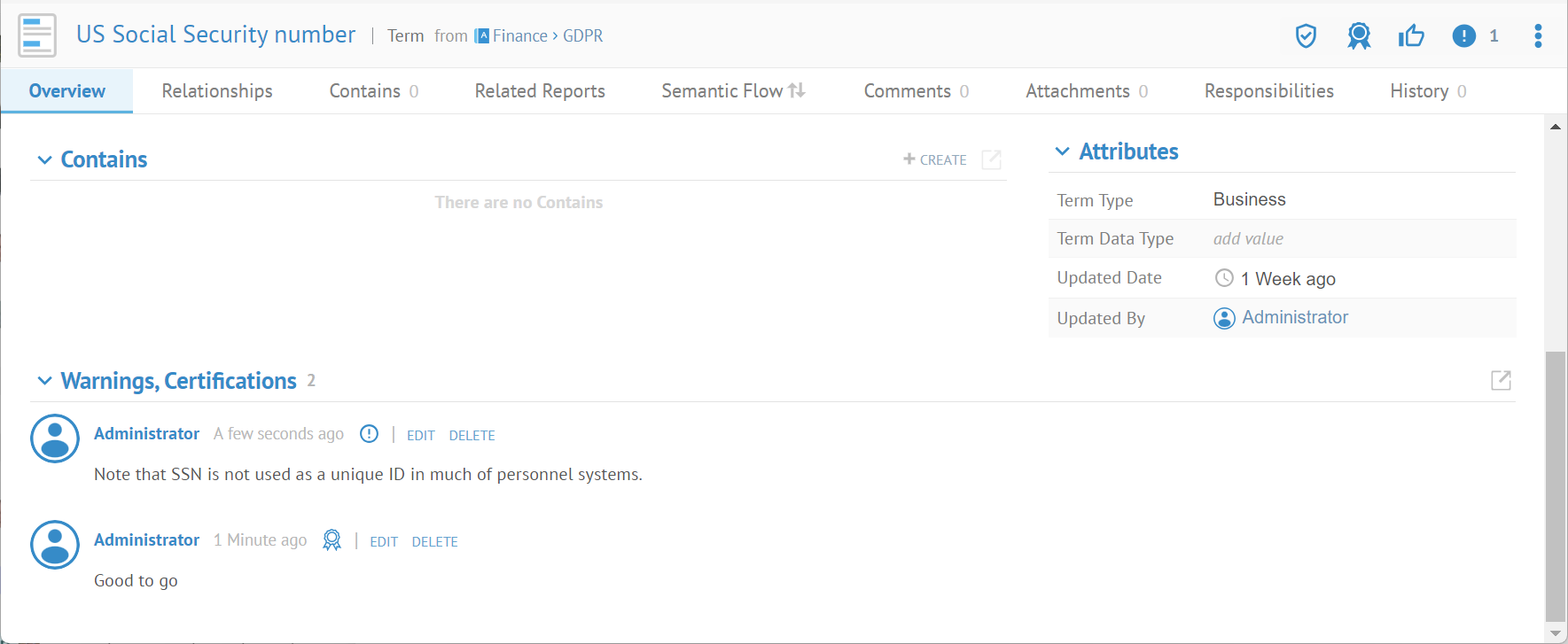Click the warning exclamation icon in header
Screen dimensions: 1568x644
(x=1463, y=36)
